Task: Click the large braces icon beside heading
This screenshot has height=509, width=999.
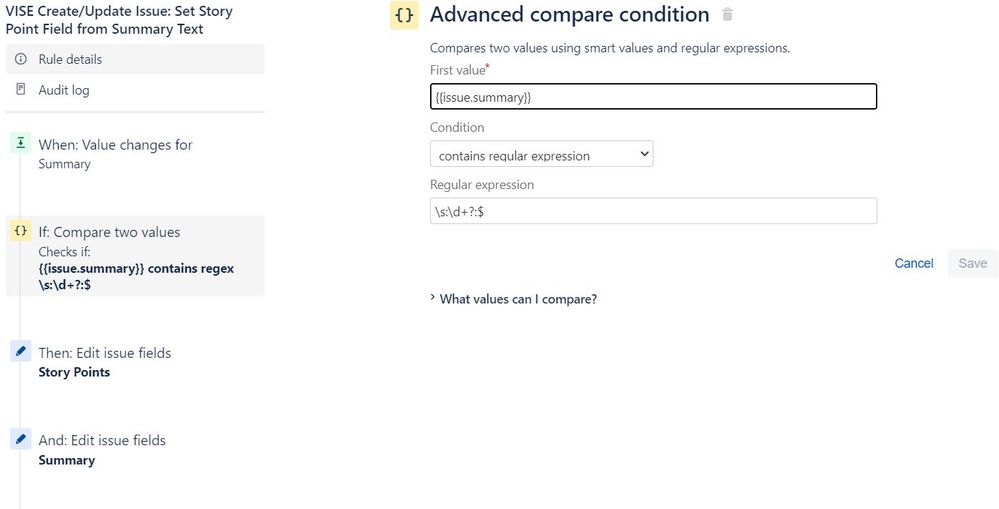Action: coord(404,16)
